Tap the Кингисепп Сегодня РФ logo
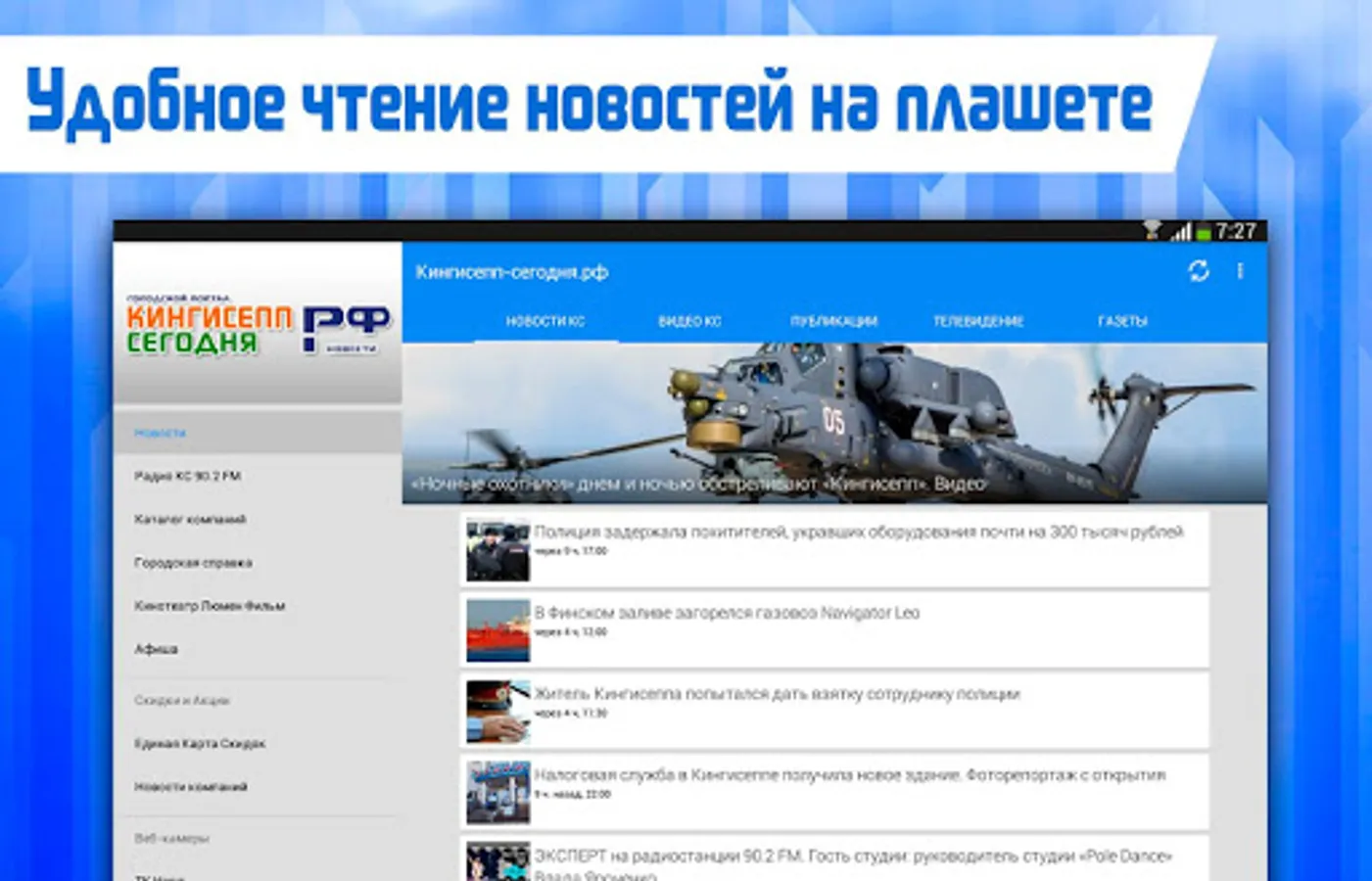The width and height of the screenshot is (1372, 881). 258,324
